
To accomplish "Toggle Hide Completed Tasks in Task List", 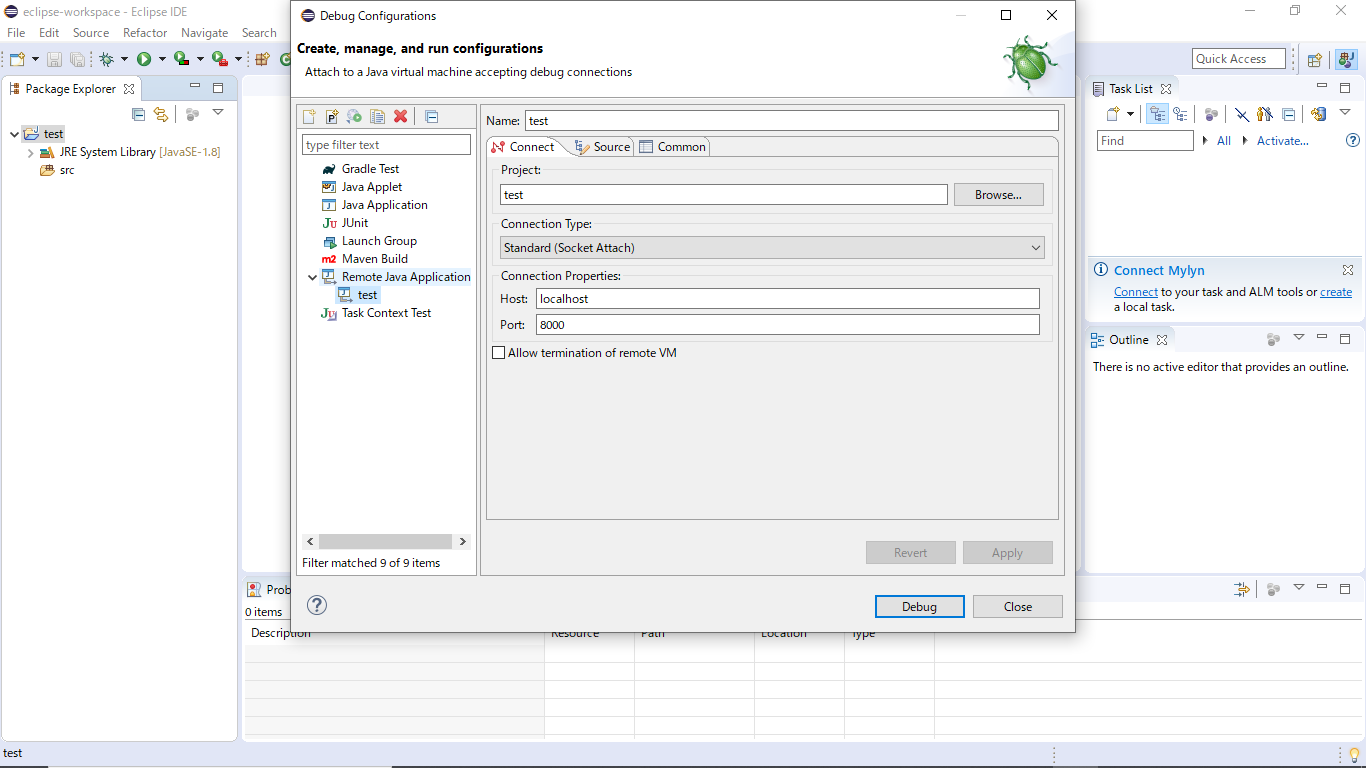I will click(x=1241, y=114).
